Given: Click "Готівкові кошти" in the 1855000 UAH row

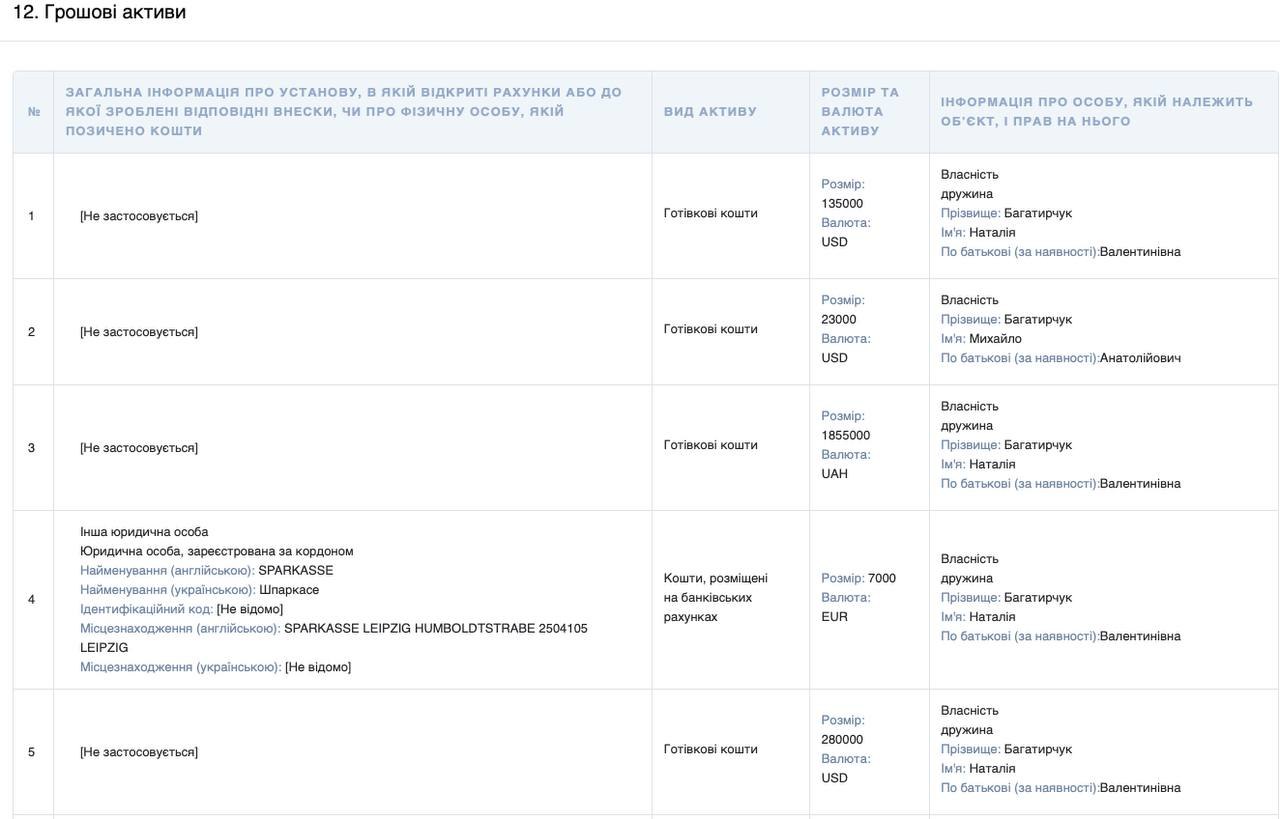Looking at the screenshot, I should [711, 445].
